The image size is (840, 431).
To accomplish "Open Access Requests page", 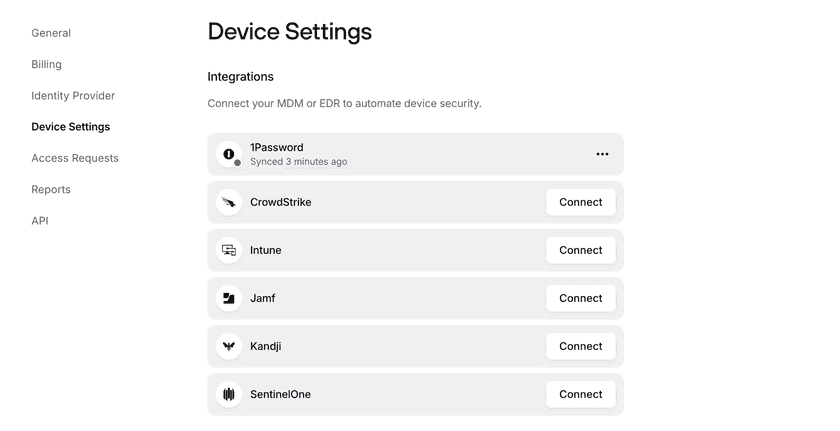I will (x=74, y=158).
